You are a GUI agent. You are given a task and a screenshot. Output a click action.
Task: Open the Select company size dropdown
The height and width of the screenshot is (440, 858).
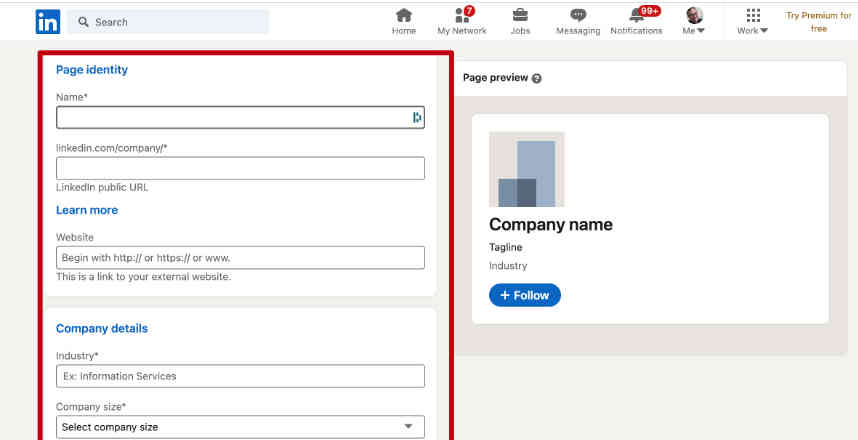[x=240, y=427]
